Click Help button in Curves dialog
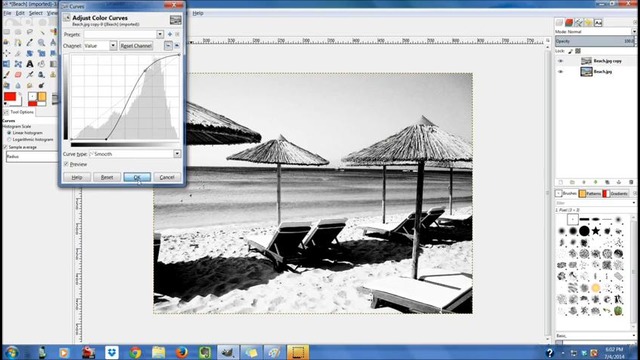 point(77,177)
